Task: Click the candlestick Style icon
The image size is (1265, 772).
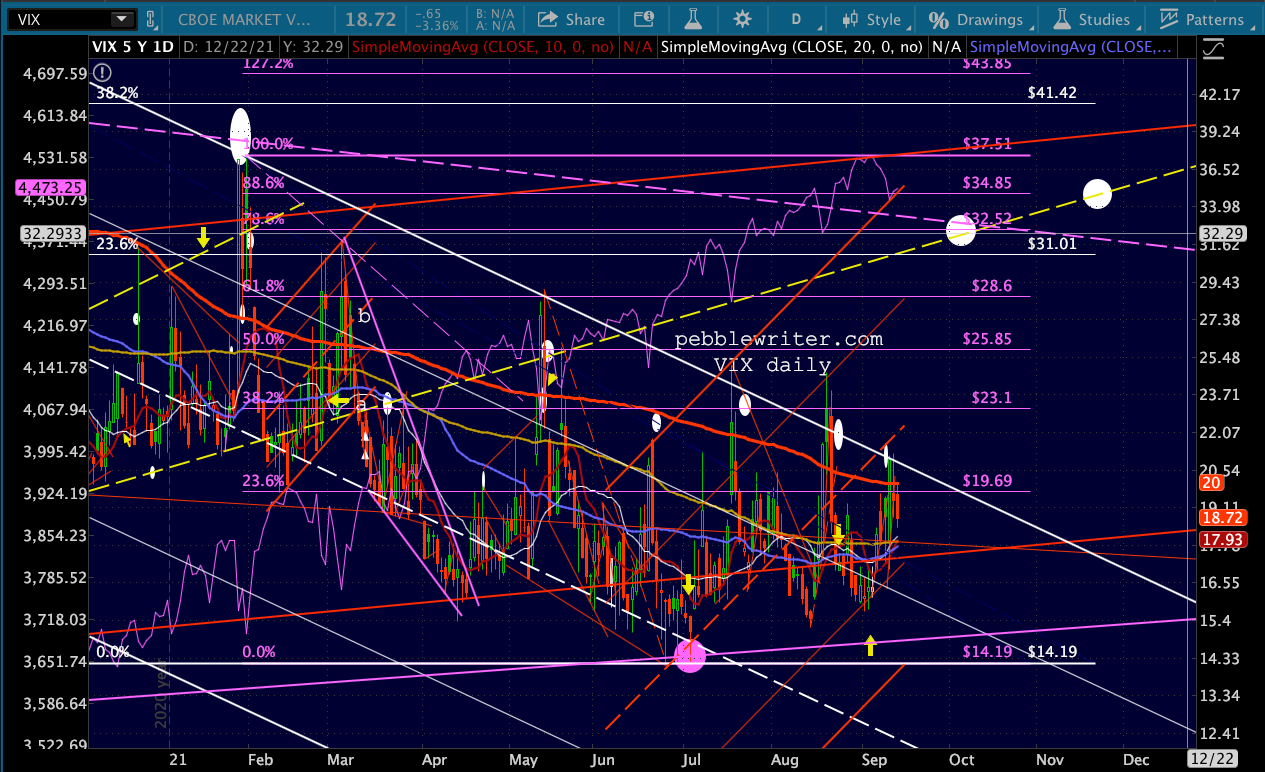Action: 851,19
